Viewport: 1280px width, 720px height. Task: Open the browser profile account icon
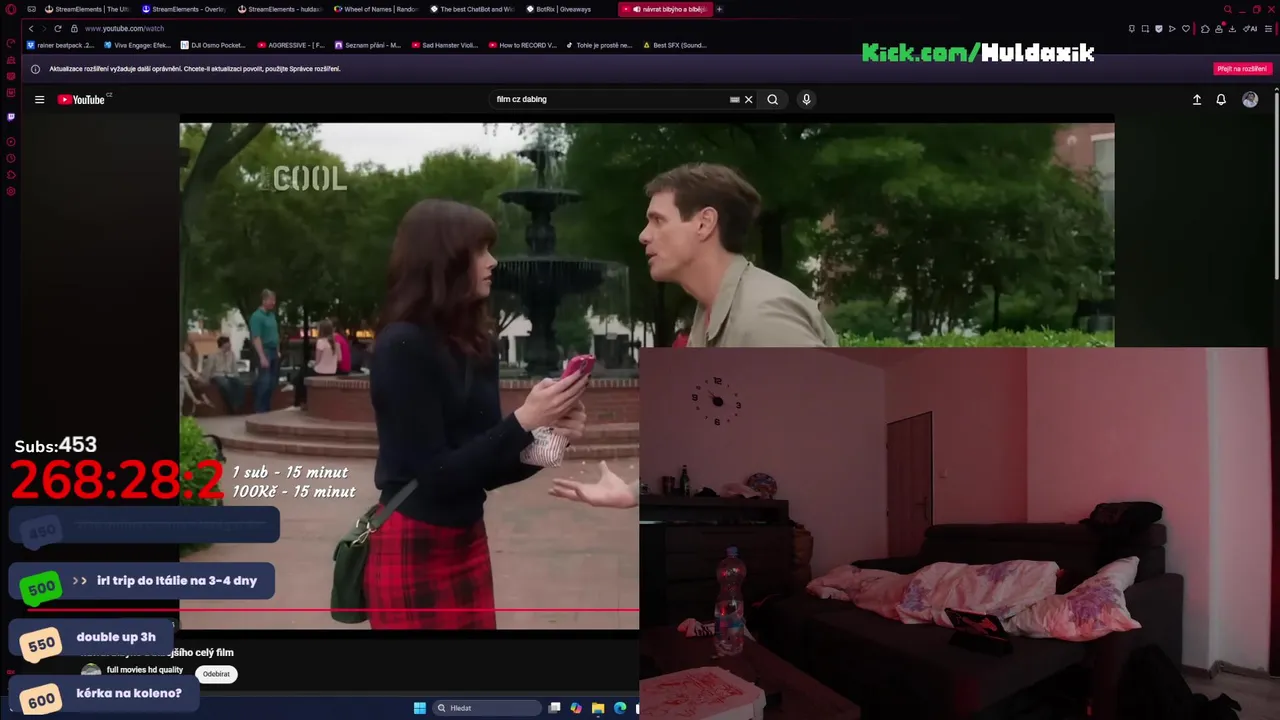click(1219, 29)
